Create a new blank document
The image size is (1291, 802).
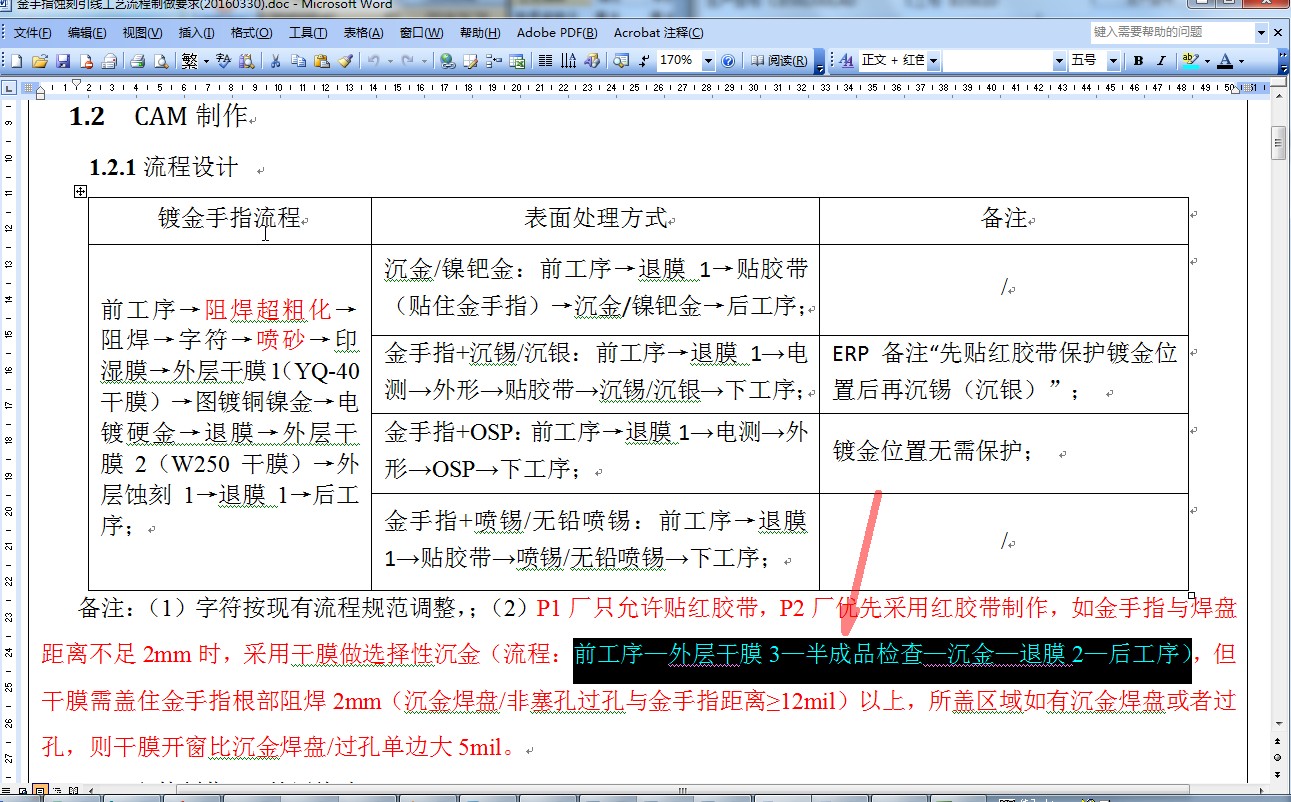click(x=17, y=61)
